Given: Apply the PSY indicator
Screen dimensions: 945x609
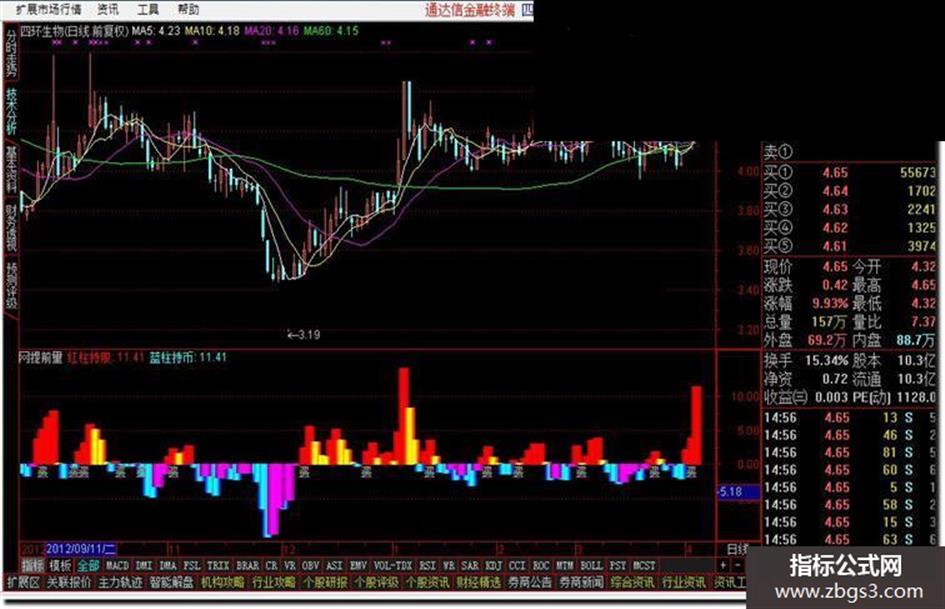Looking at the screenshot, I should (x=618, y=566).
